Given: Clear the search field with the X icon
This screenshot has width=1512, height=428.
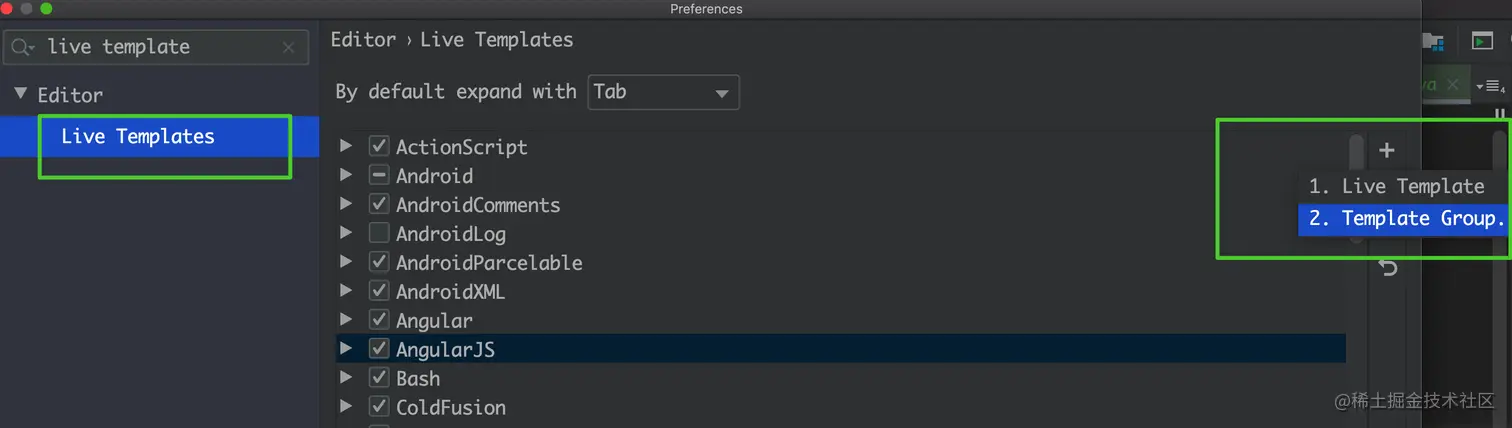Looking at the screenshot, I should pyautogui.click(x=288, y=47).
